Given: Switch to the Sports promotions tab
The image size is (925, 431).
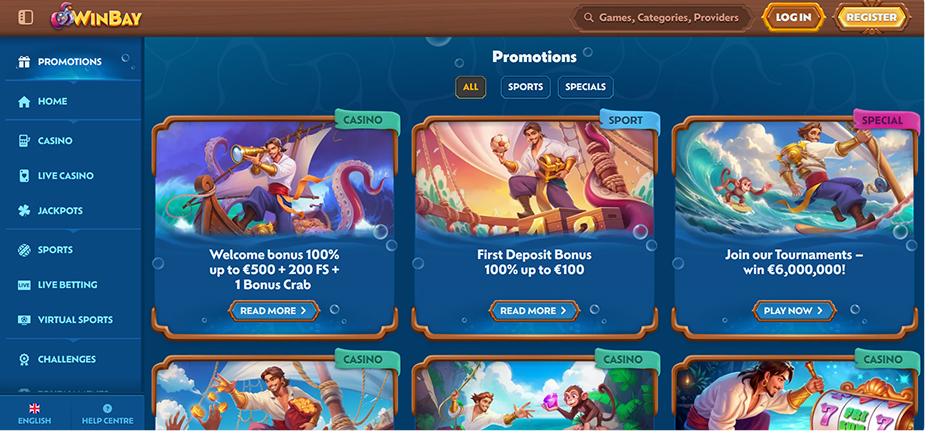Looking at the screenshot, I should [526, 87].
